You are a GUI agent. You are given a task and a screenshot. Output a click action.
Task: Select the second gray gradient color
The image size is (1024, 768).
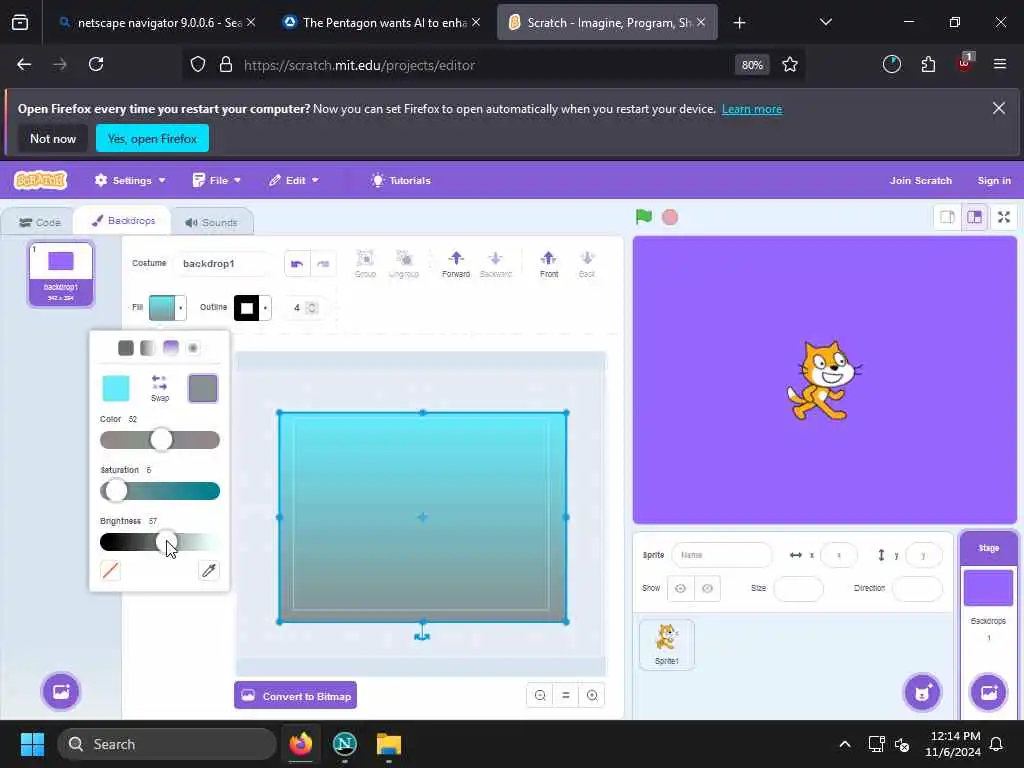point(202,388)
